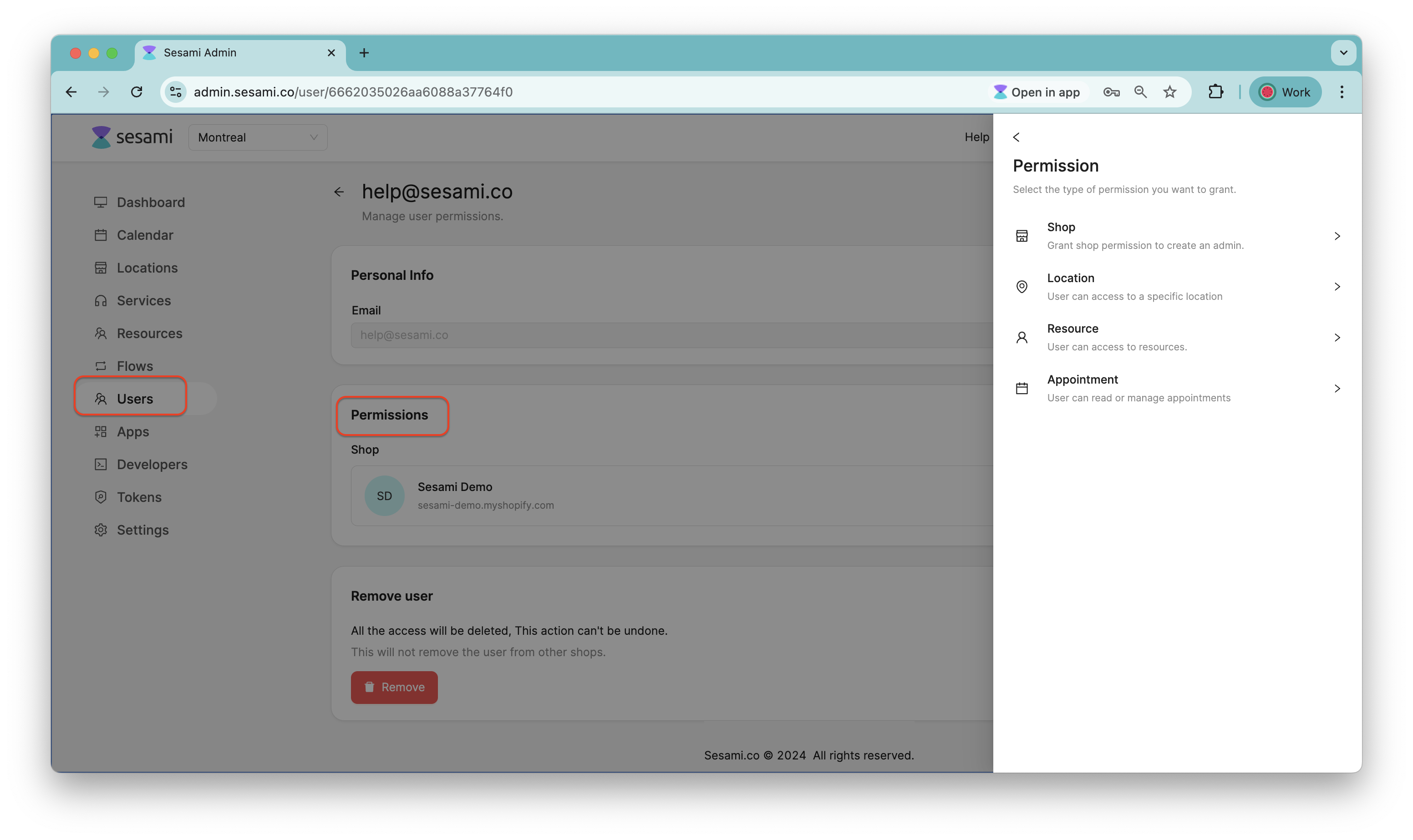Open the Dashboard sidebar icon
The image size is (1413, 840).
101,202
